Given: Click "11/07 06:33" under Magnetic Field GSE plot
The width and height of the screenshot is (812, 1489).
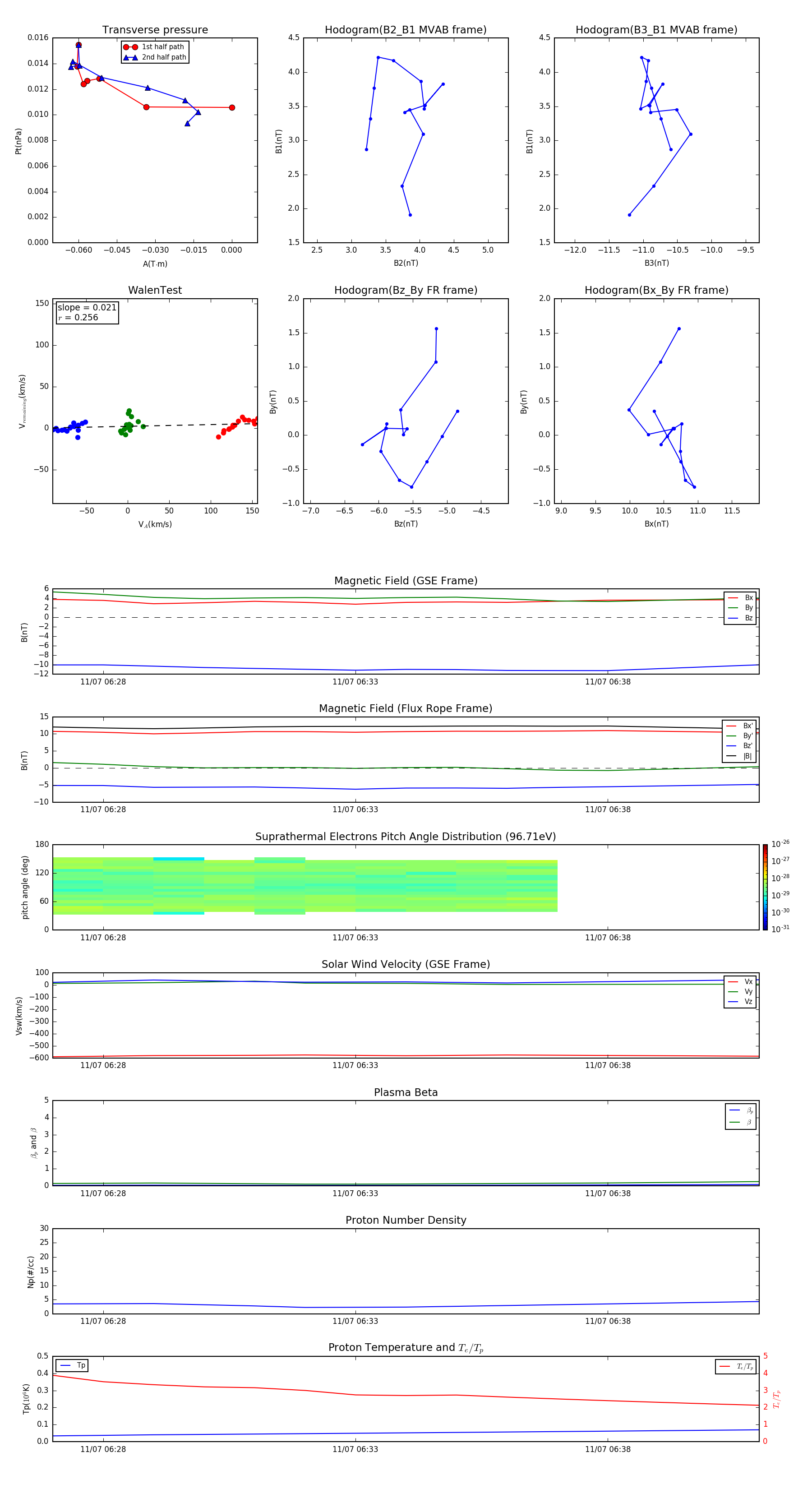Looking at the screenshot, I should (x=355, y=682).
